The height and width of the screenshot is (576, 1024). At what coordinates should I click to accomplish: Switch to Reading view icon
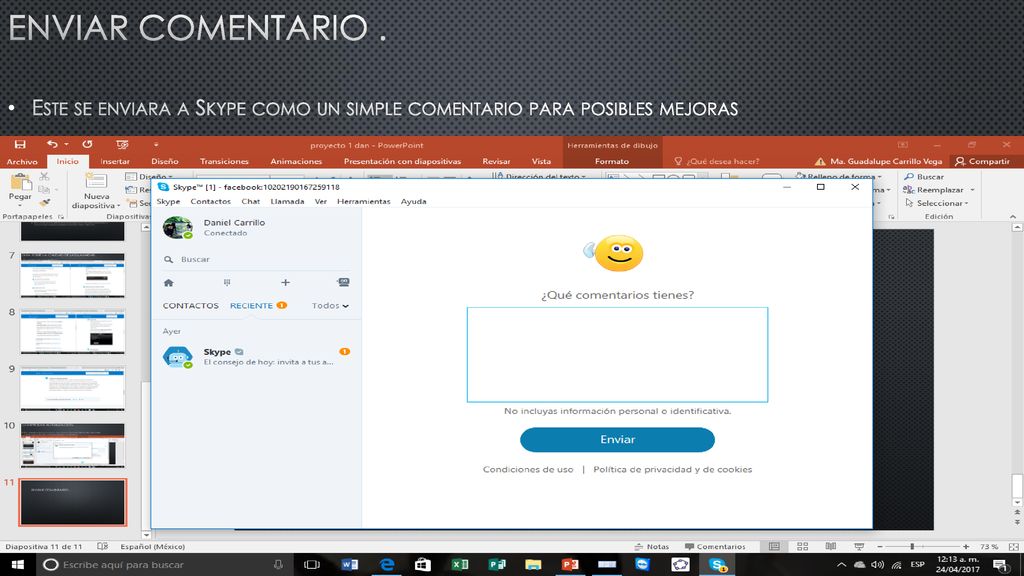pyautogui.click(x=831, y=547)
